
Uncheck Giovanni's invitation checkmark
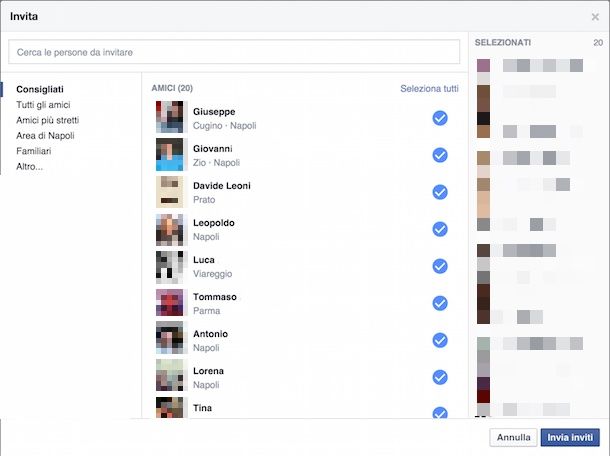click(x=440, y=155)
